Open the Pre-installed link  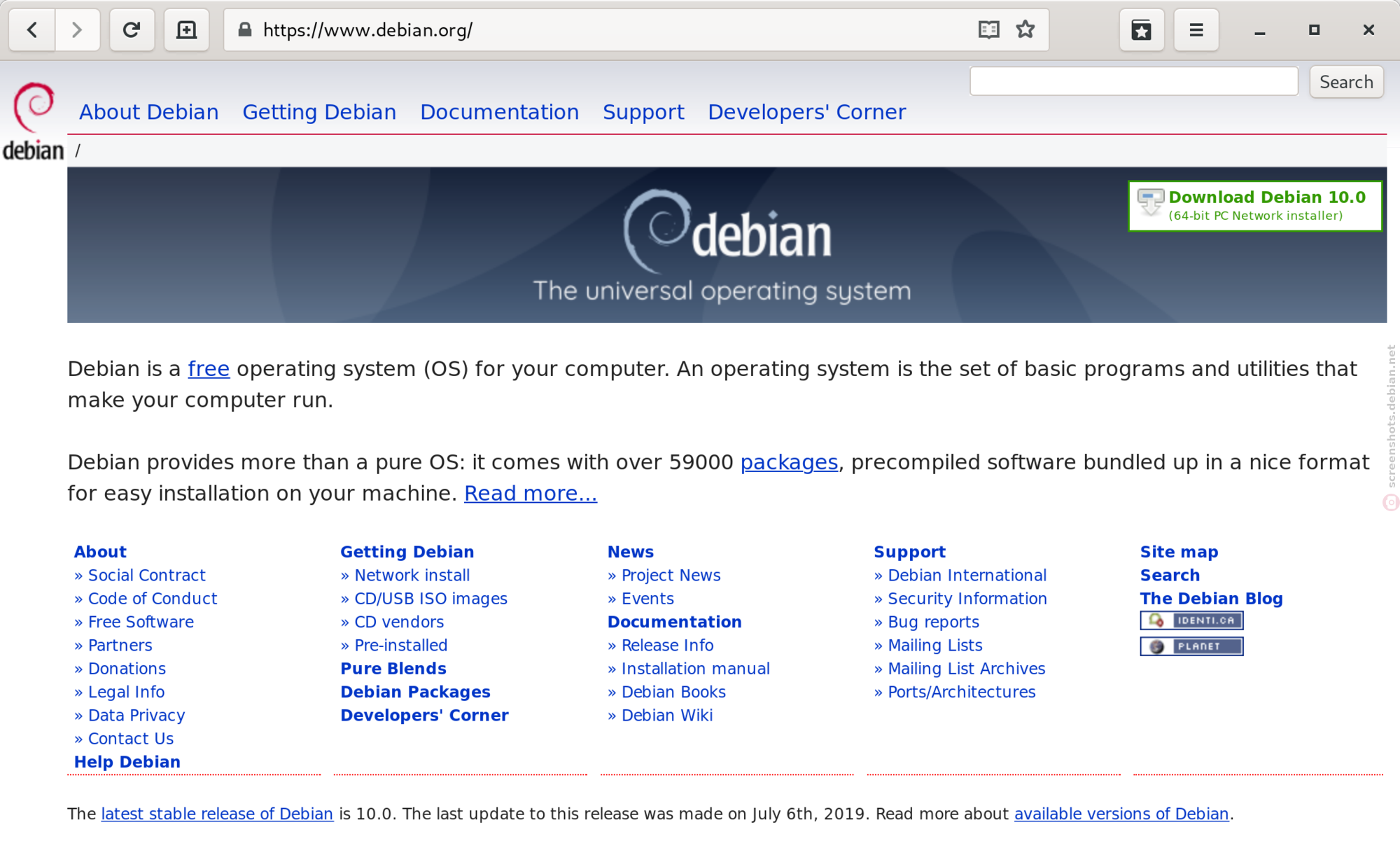[x=401, y=646]
